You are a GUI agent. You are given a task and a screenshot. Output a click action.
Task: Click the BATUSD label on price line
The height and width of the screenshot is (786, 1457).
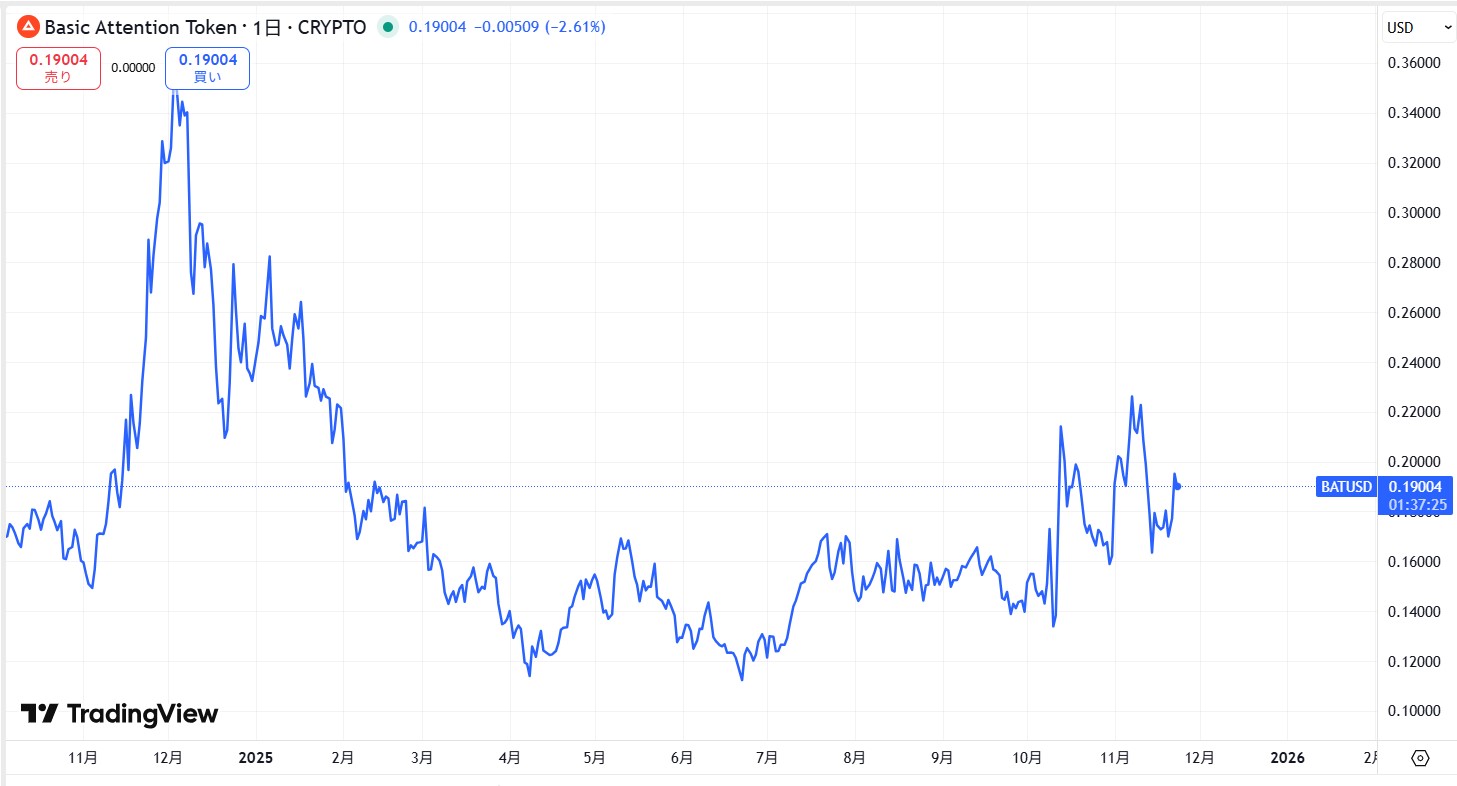click(1345, 487)
